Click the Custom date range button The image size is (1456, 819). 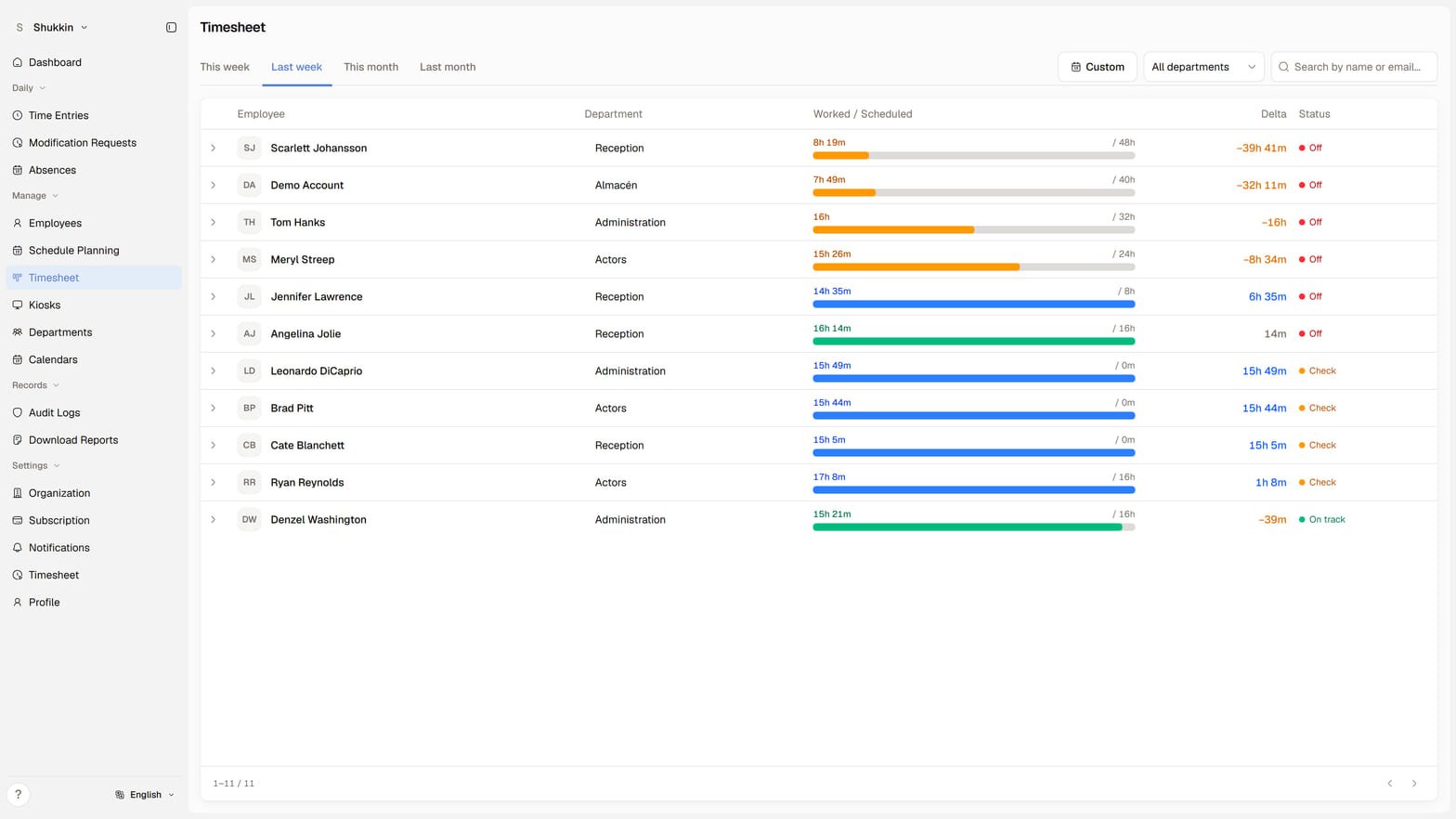pyautogui.click(x=1097, y=67)
